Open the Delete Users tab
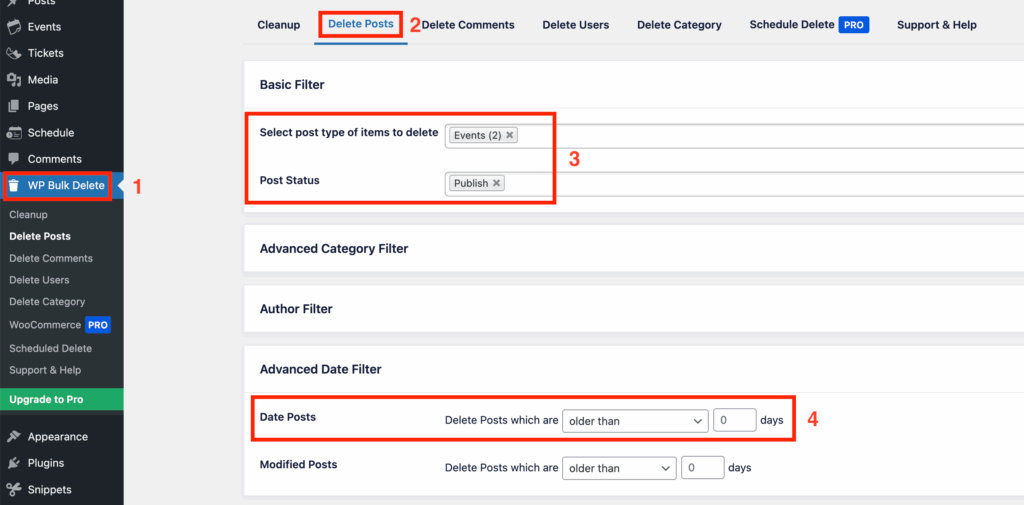The image size is (1024, 505). pyautogui.click(x=575, y=25)
